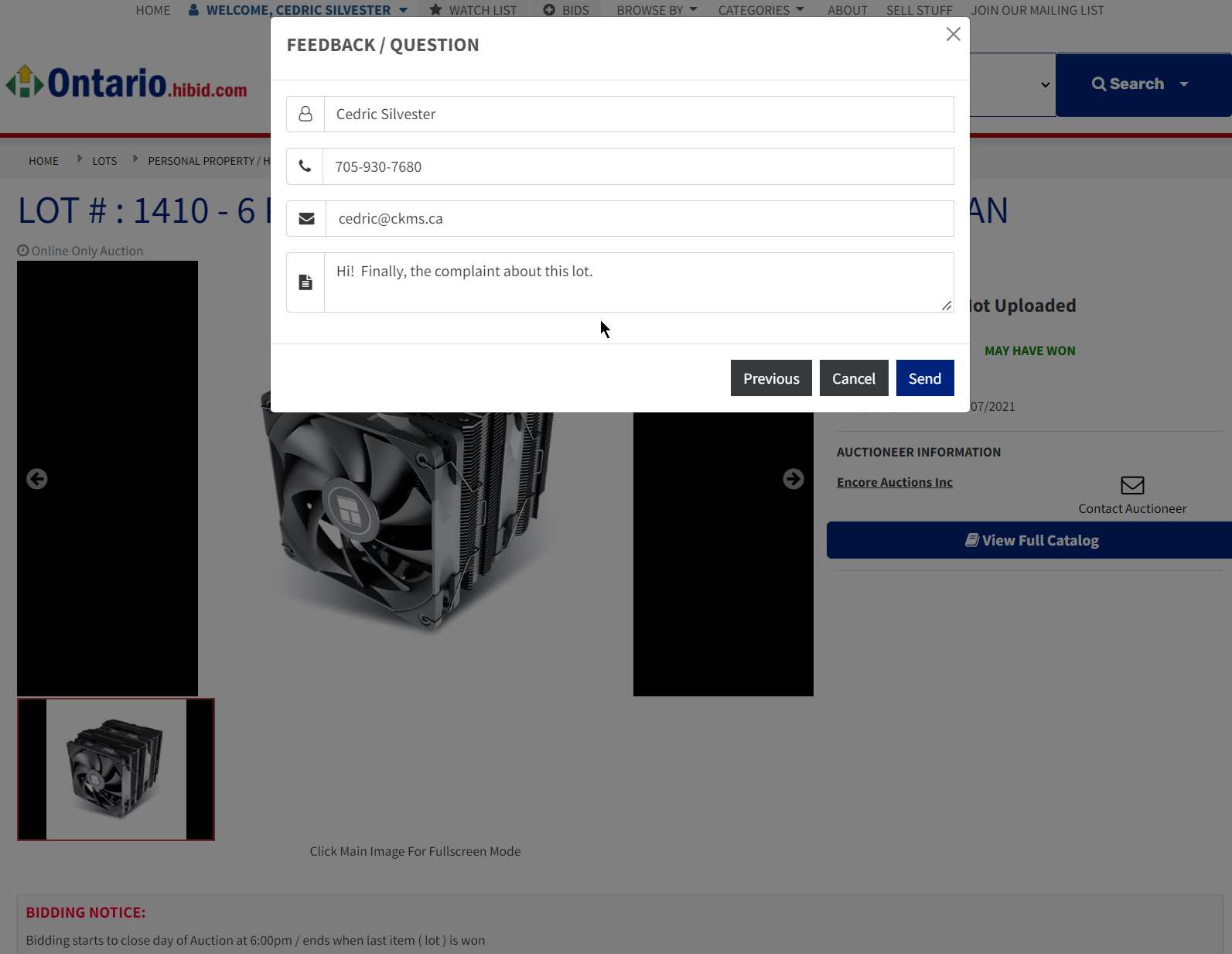Expand the Browse By menu
The image size is (1232, 954).
[x=656, y=10]
